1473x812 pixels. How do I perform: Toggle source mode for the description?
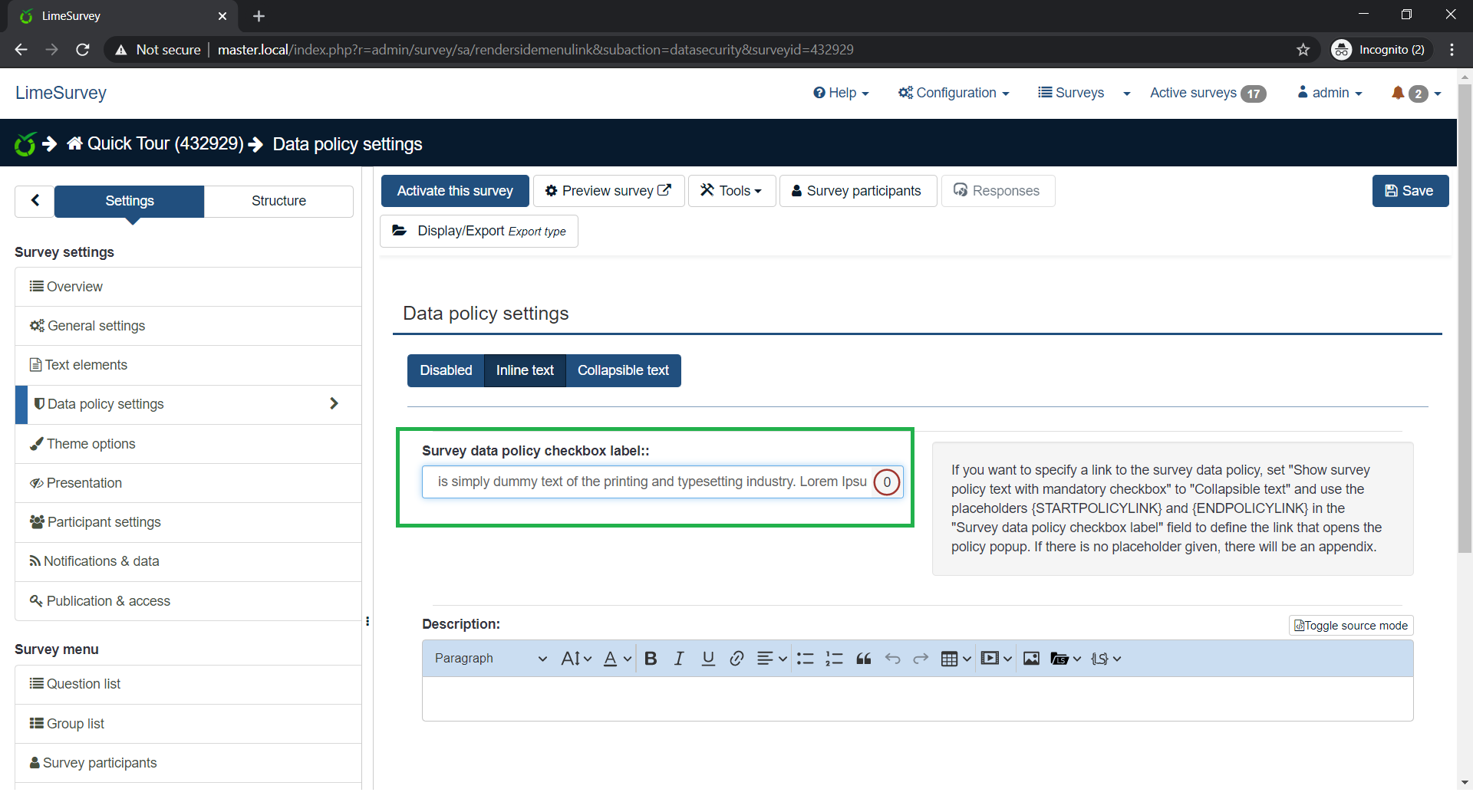click(1351, 626)
